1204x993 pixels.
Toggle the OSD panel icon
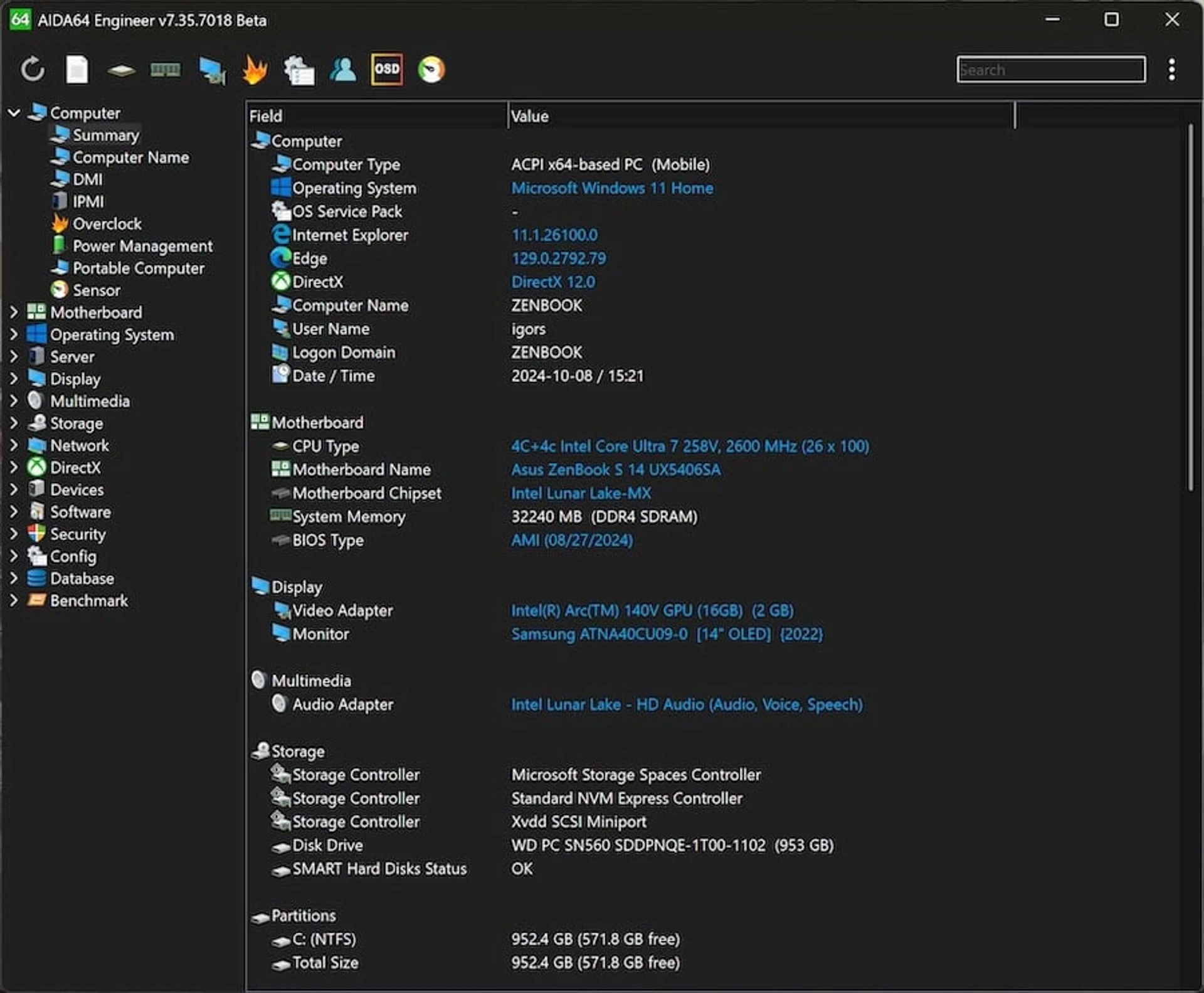387,69
